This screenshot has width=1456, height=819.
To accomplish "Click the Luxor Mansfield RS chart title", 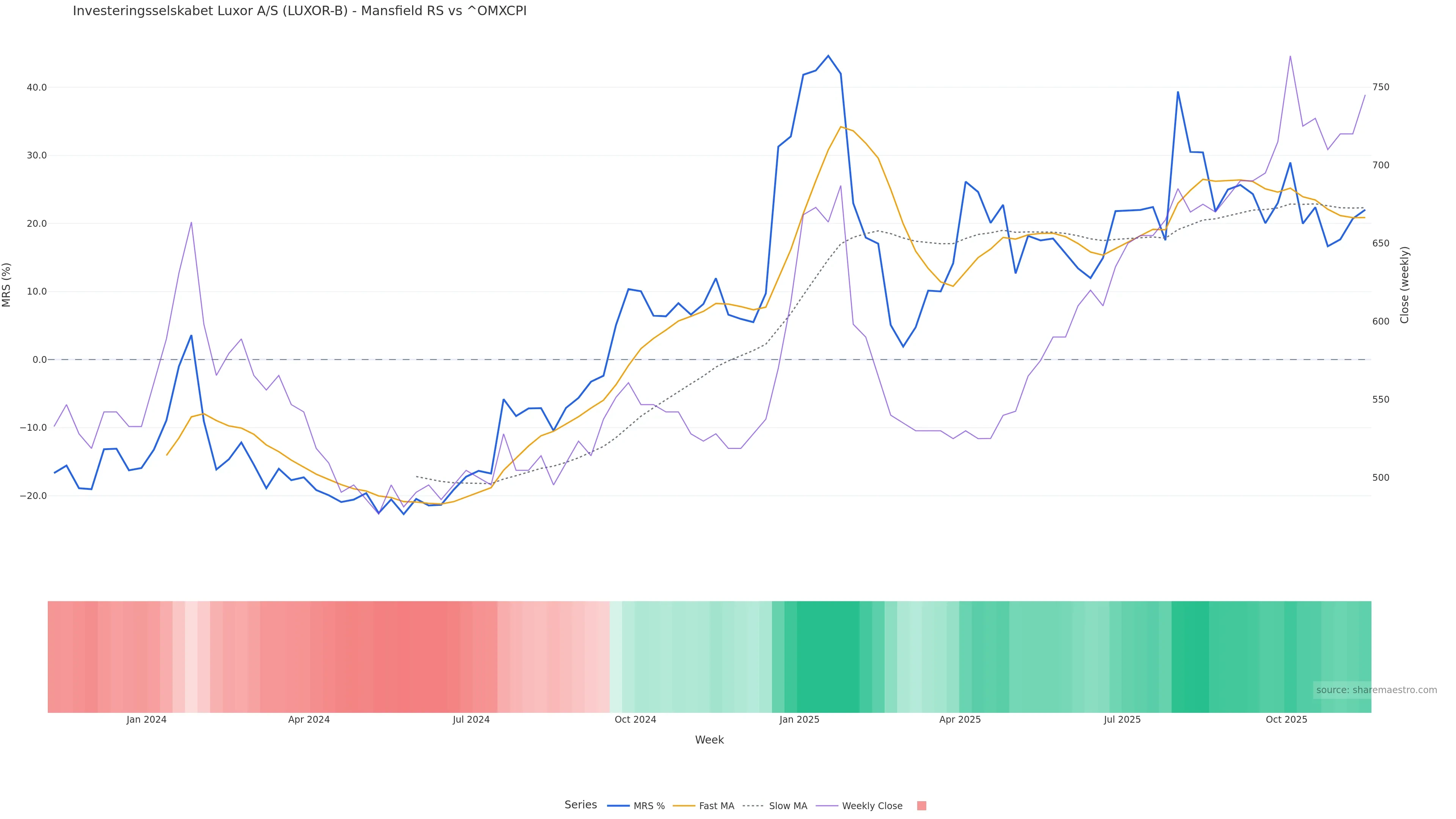I will click(300, 11).
